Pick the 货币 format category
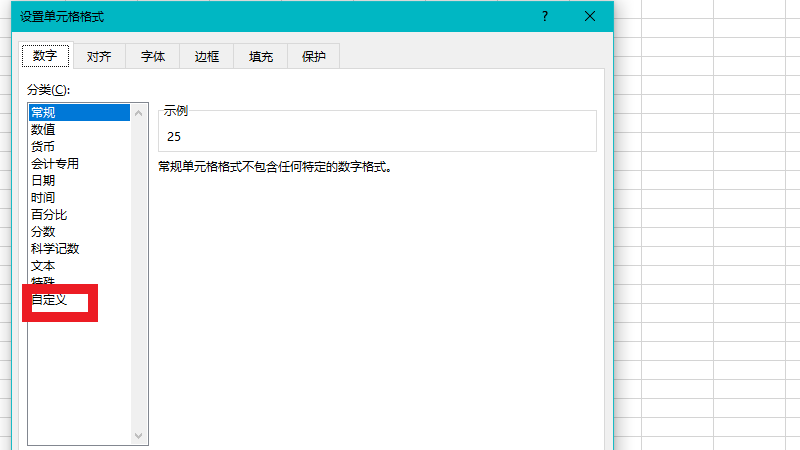 [43, 146]
